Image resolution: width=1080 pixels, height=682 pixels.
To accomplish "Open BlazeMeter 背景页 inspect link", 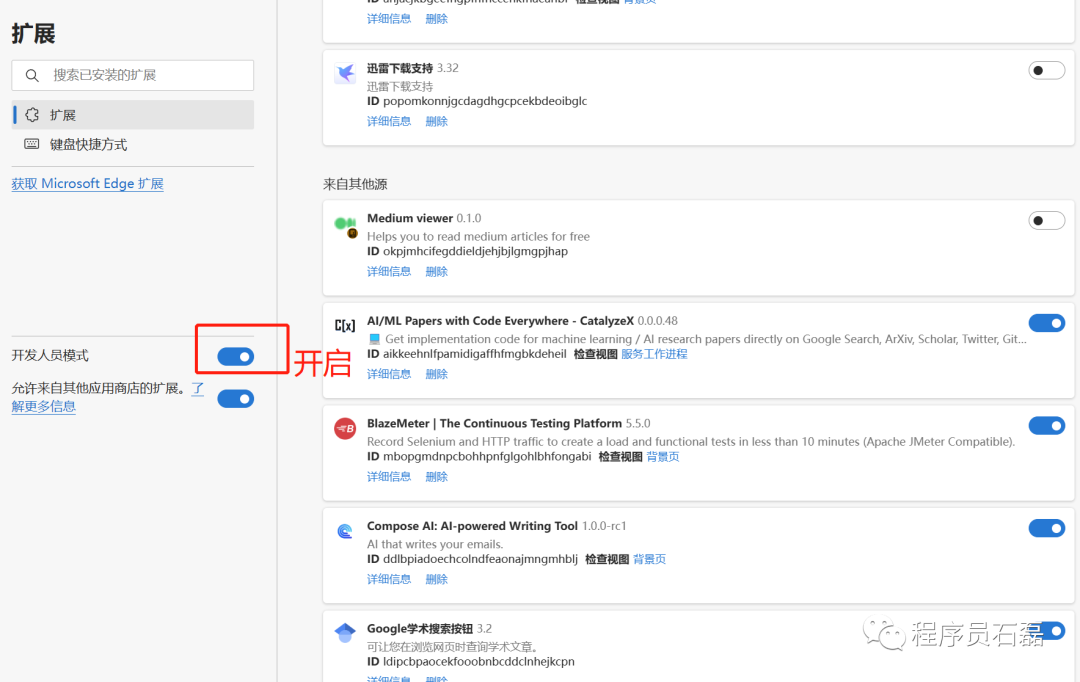I will 663,457.
